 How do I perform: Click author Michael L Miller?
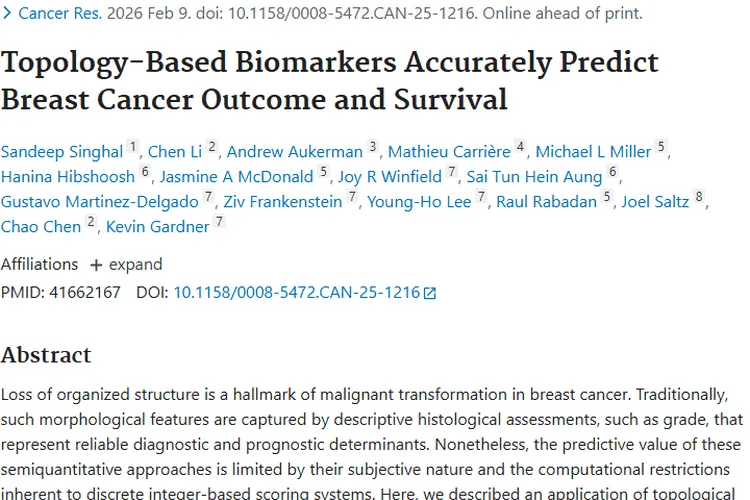point(594,152)
